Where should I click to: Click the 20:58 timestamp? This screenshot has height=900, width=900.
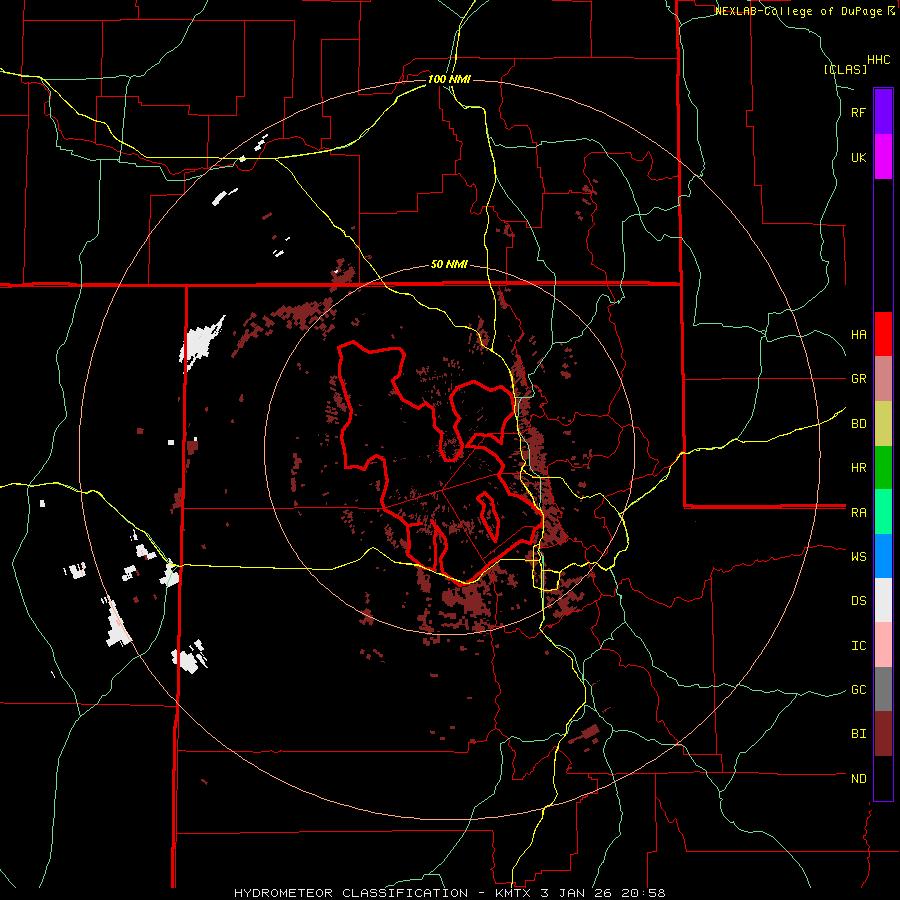pyautogui.click(x=645, y=893)
